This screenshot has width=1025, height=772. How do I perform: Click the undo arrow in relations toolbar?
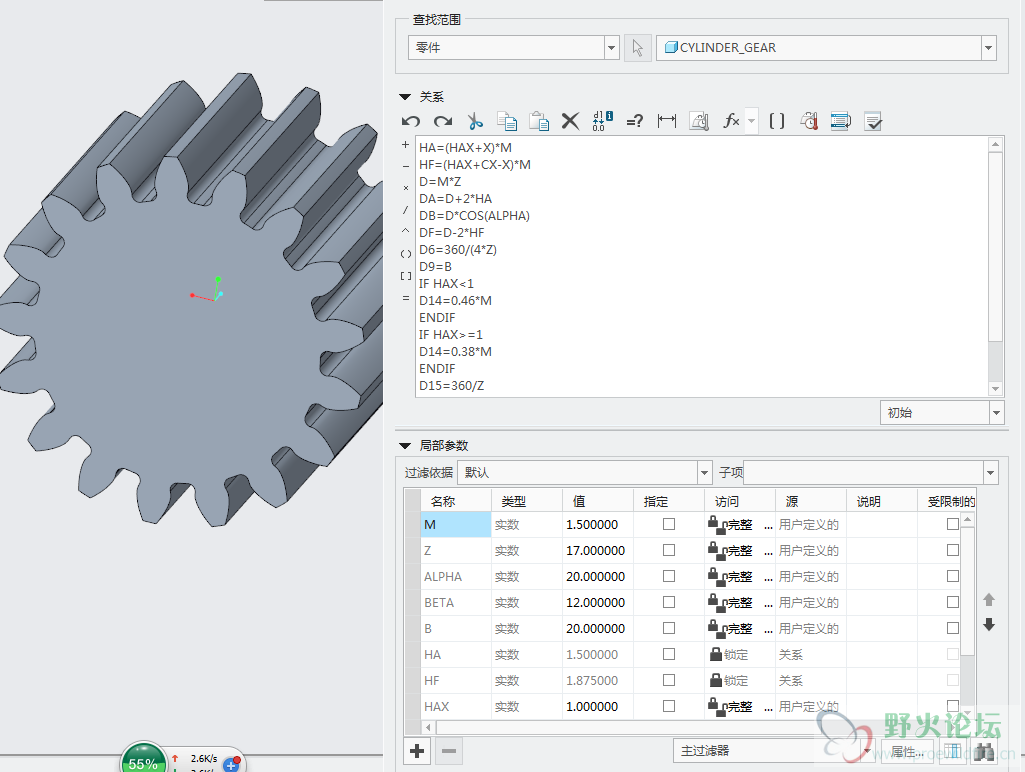tap(411, 121)
